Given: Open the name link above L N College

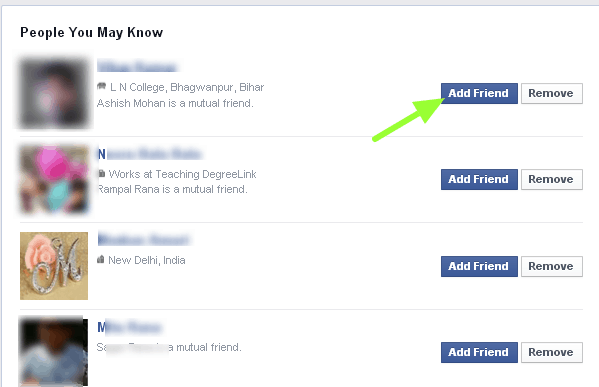Looking at the screenshot, I should coord(137,66).
